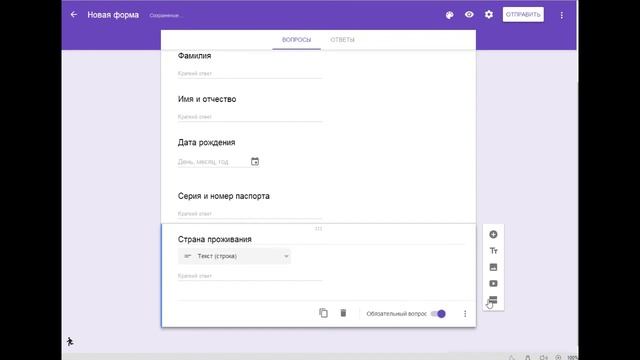Add a video from side toolbar

[x=493, y=283]
